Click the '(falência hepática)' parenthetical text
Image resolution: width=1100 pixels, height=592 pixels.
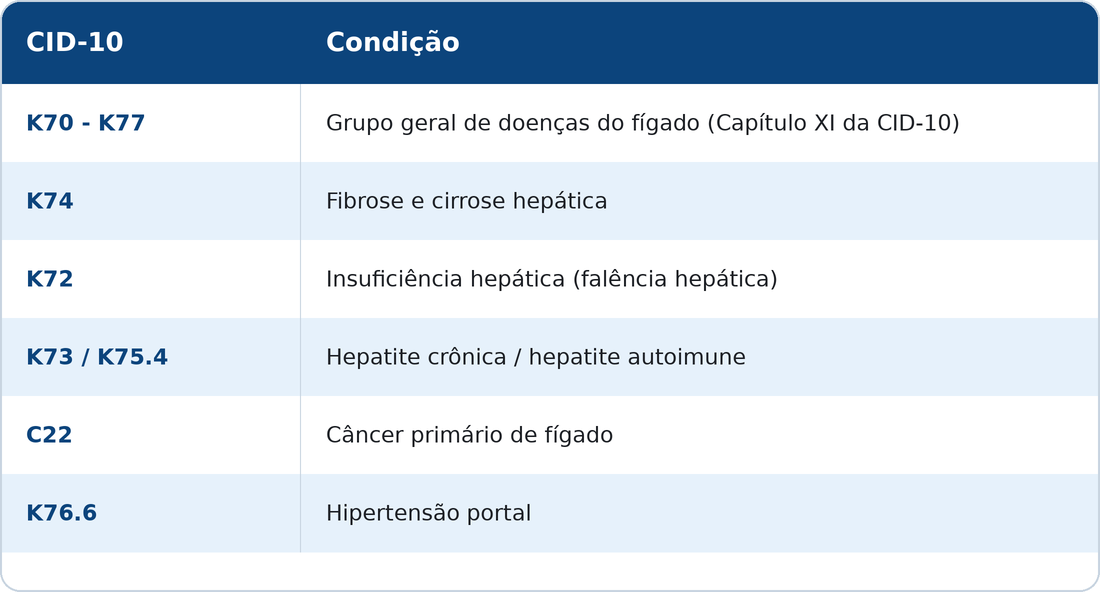(675, 279)
